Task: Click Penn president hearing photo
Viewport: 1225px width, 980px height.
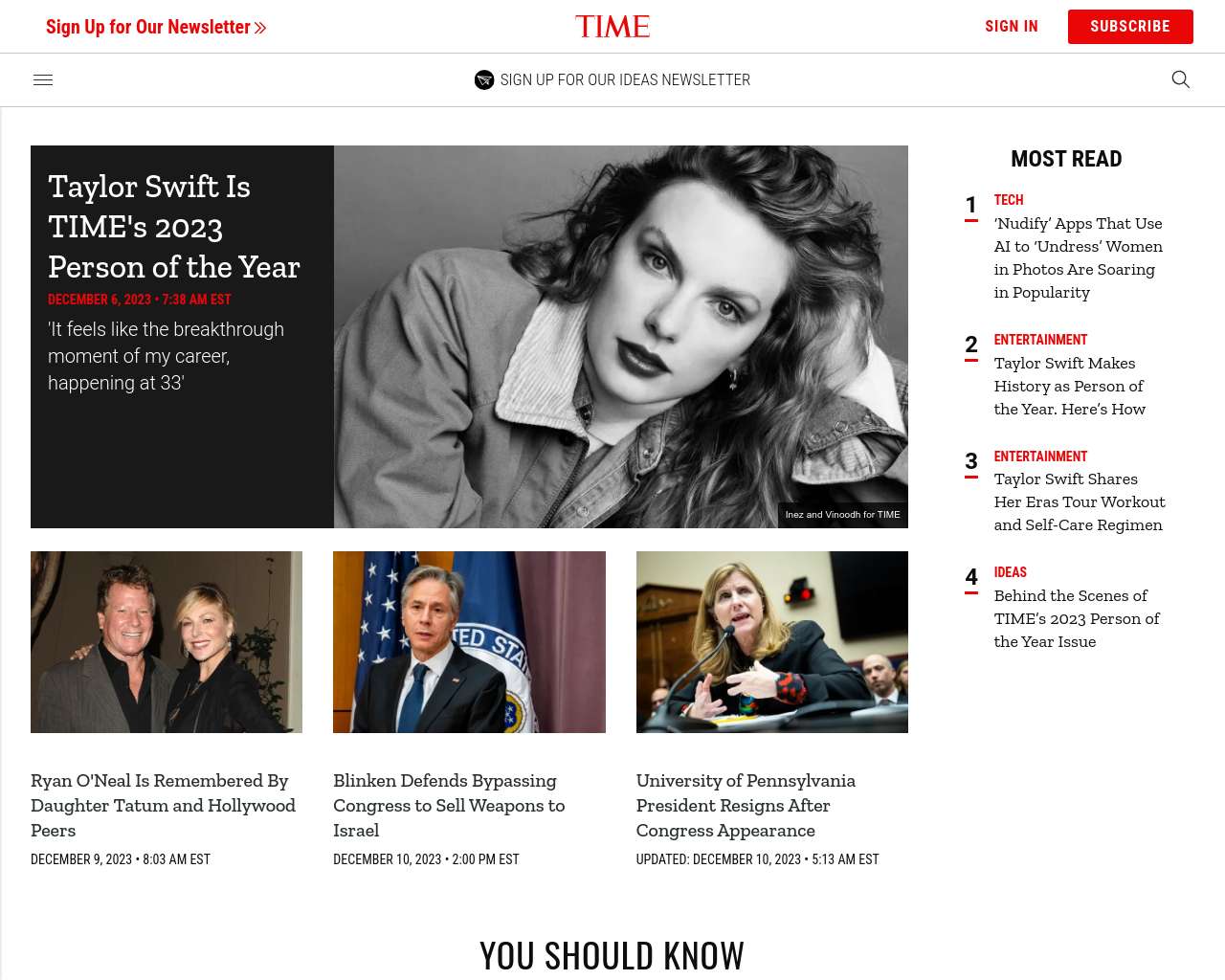Action: point(772,642)
